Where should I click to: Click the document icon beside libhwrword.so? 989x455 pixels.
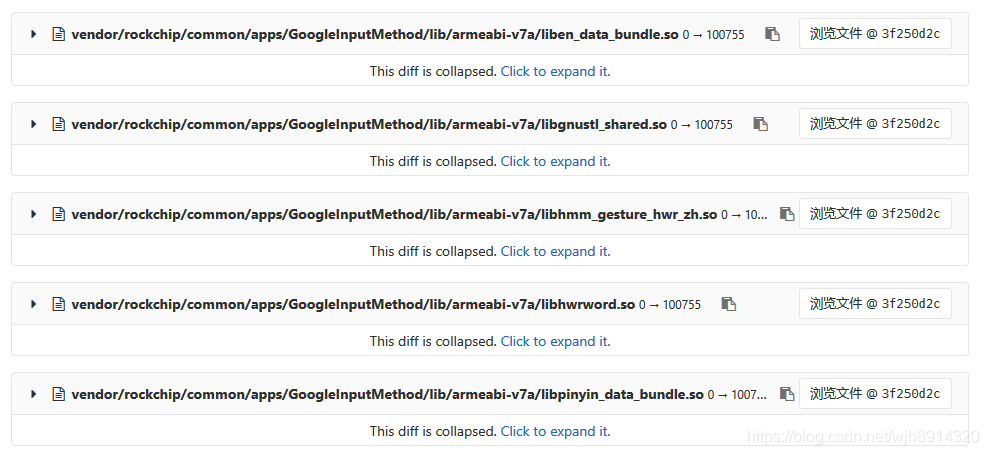pyautogui.click(x=59, y=304)
